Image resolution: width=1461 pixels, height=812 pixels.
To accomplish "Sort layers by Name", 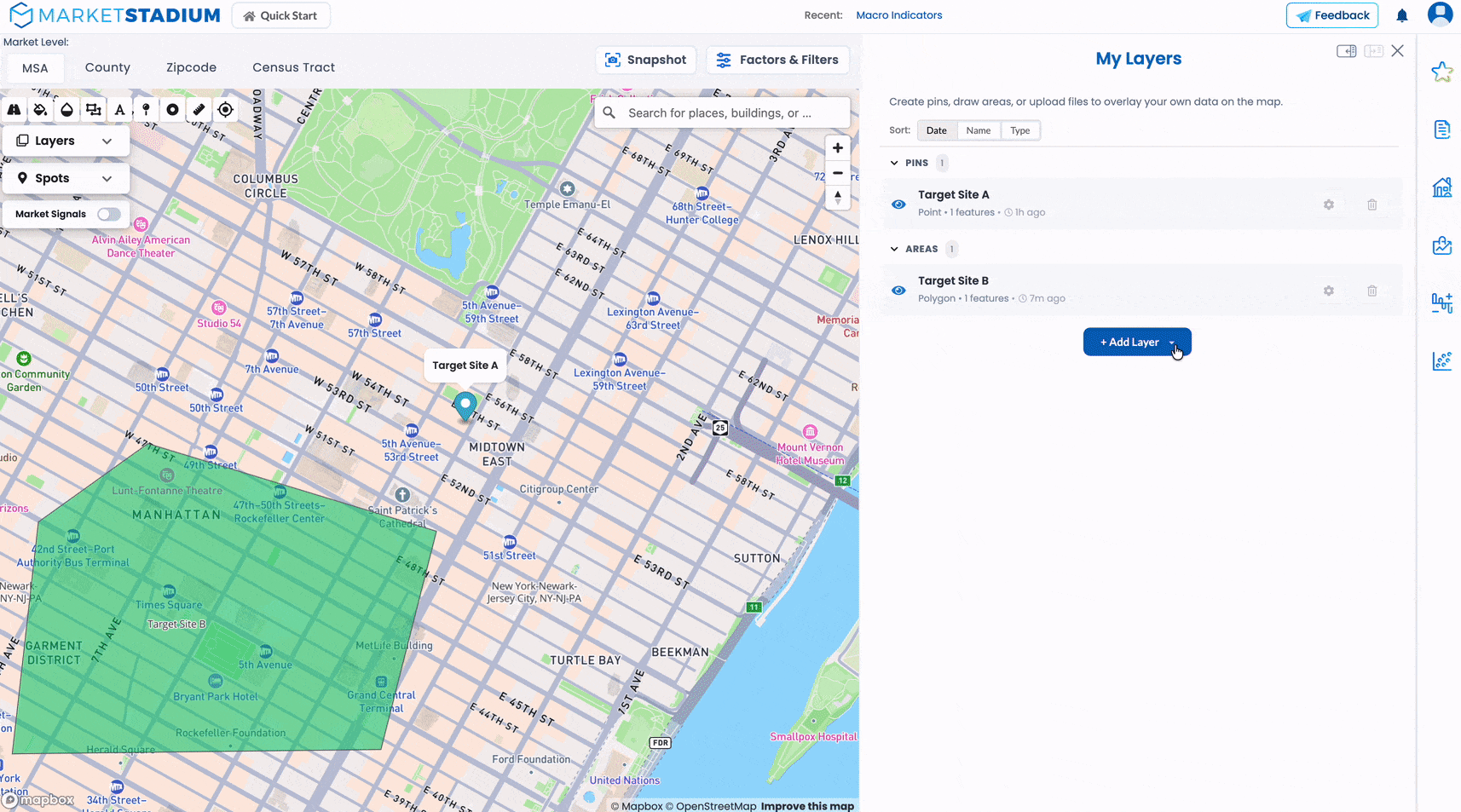I will 978,130.
